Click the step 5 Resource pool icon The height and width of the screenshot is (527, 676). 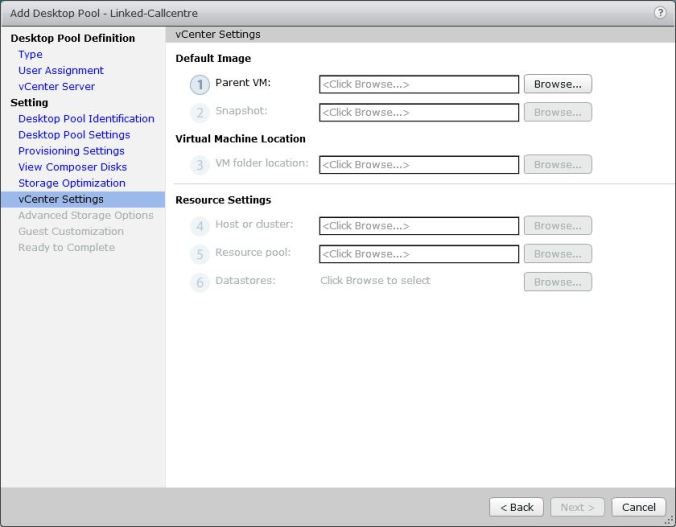200,254
